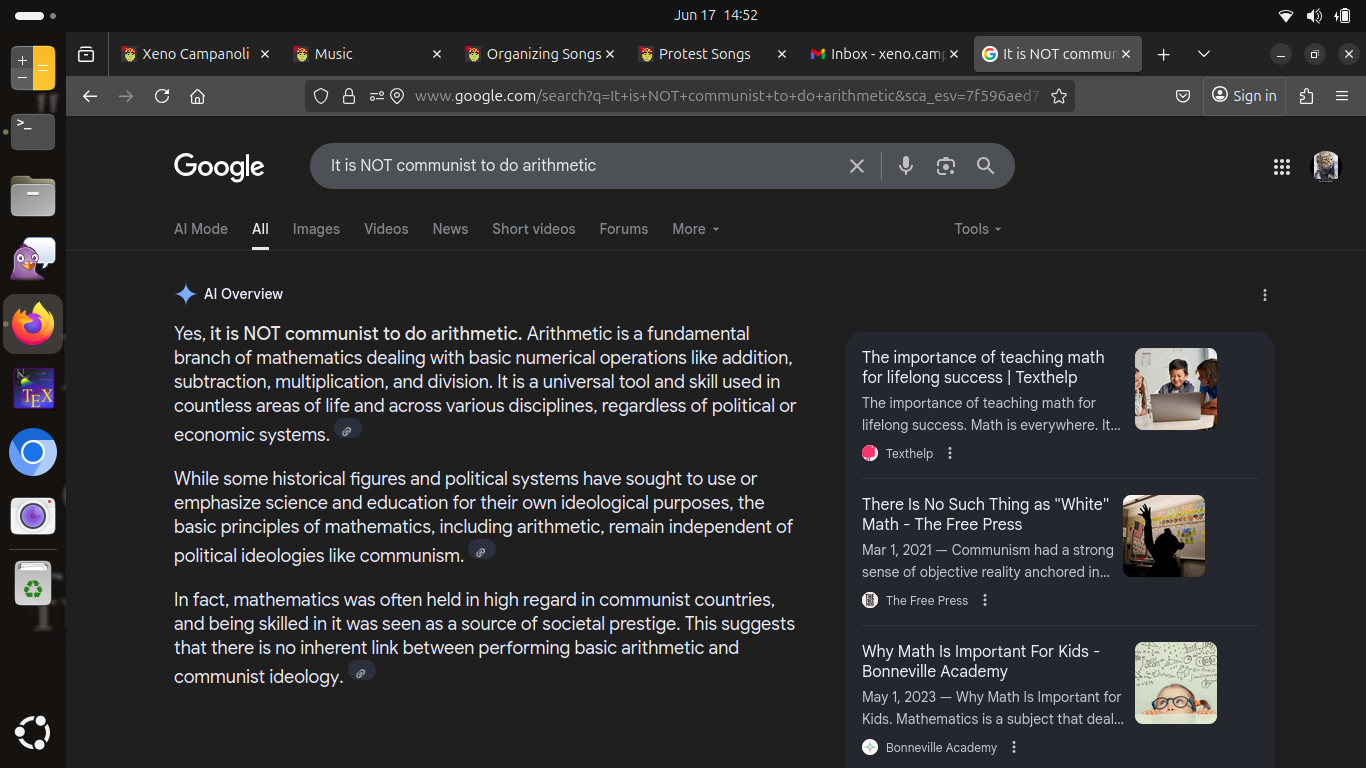This screenshot has height=768, width=1366.
Task: Open the More search filters dropdown
Action: pos(696,229)
